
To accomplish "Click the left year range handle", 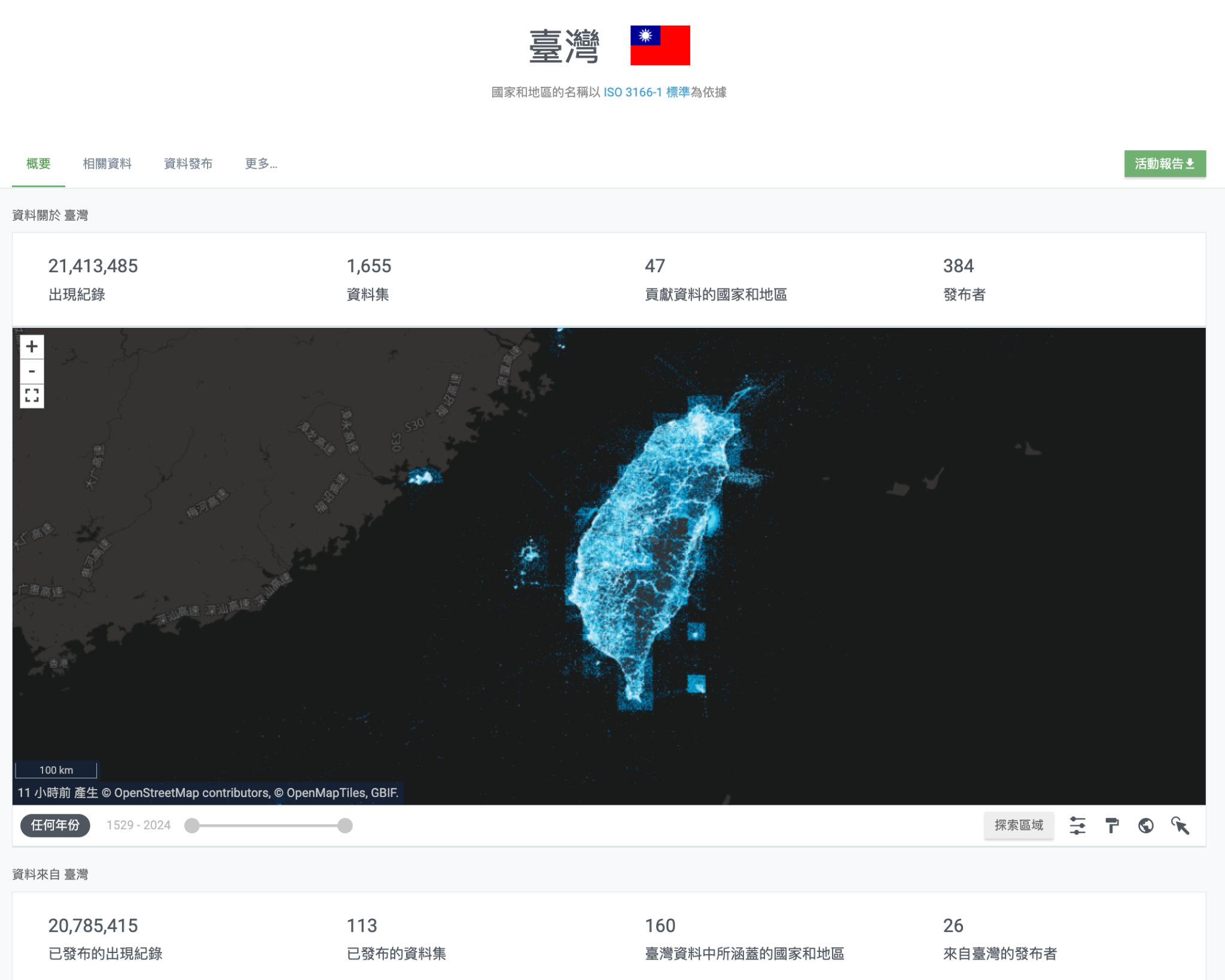I will [x=192, y=826].
